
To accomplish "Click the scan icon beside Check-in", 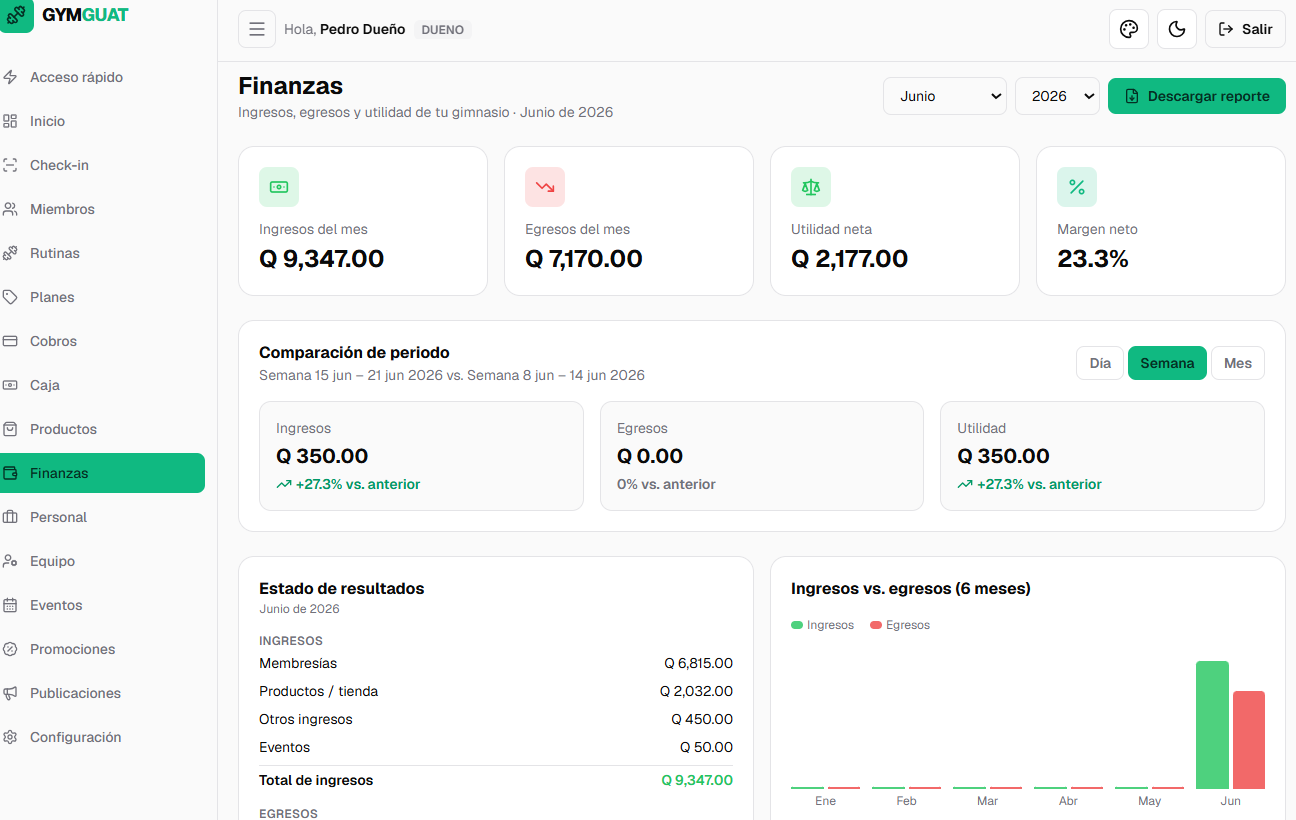I will [x=10, y=165].
